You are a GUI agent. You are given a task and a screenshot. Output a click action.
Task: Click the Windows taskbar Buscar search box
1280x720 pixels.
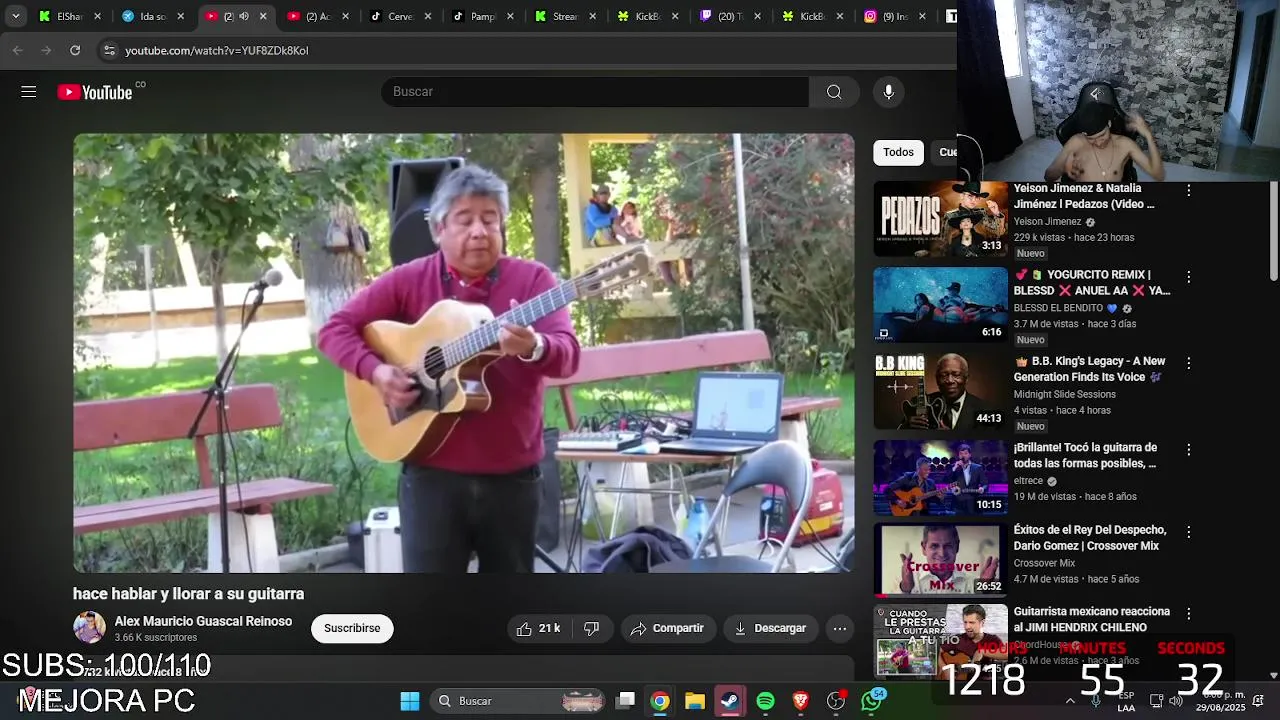pos(518,701)
